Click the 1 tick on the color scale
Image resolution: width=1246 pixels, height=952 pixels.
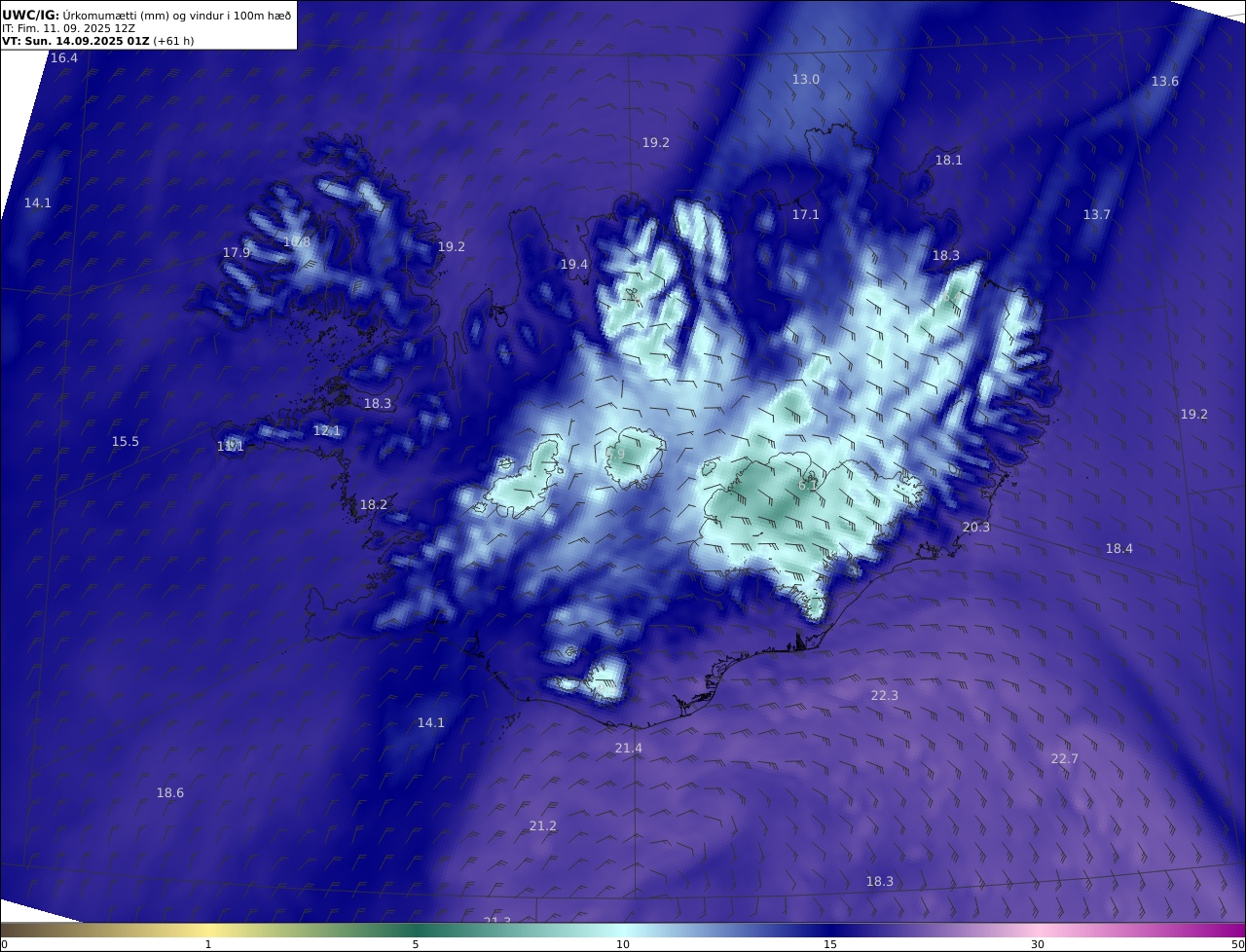click(208, 945)
